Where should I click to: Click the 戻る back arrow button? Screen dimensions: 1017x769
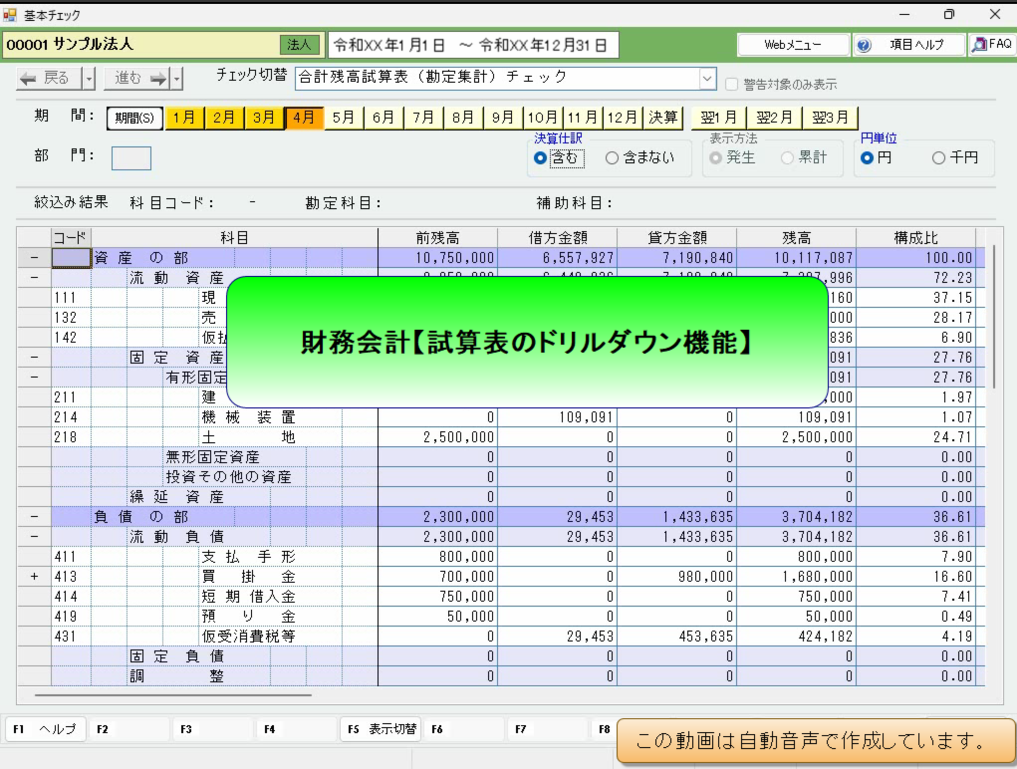[x=50, y=78]
